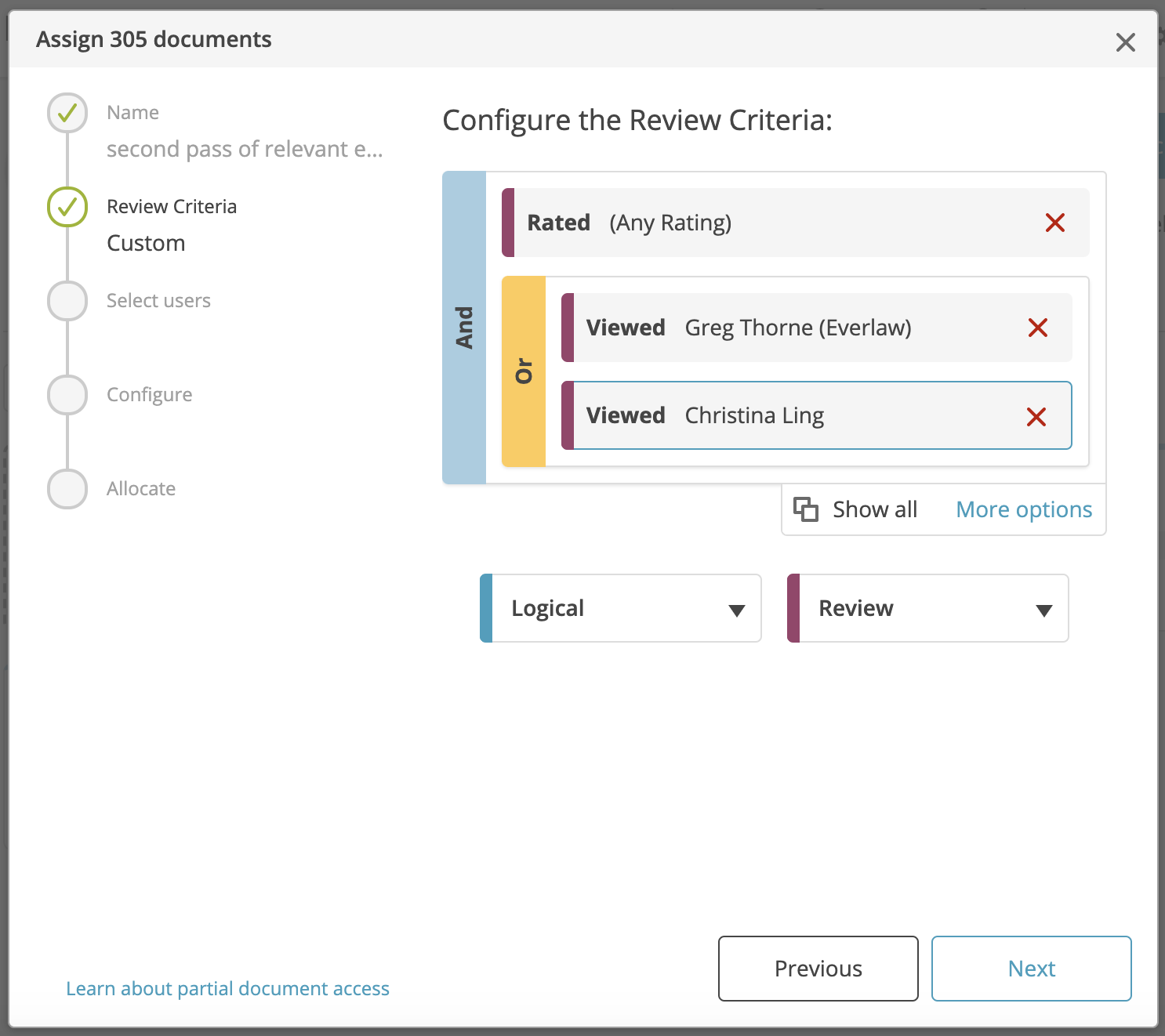Click the Review Criteria step checkmark
Viewport: 1165px width, 1036px height.
[x=67, y=207]
